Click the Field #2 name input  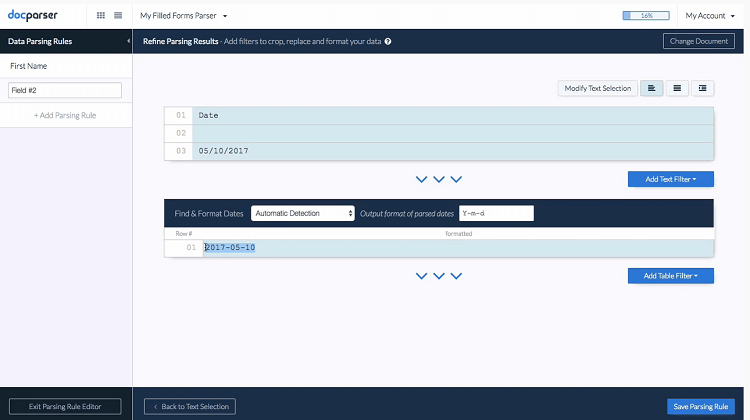point(65,90)
